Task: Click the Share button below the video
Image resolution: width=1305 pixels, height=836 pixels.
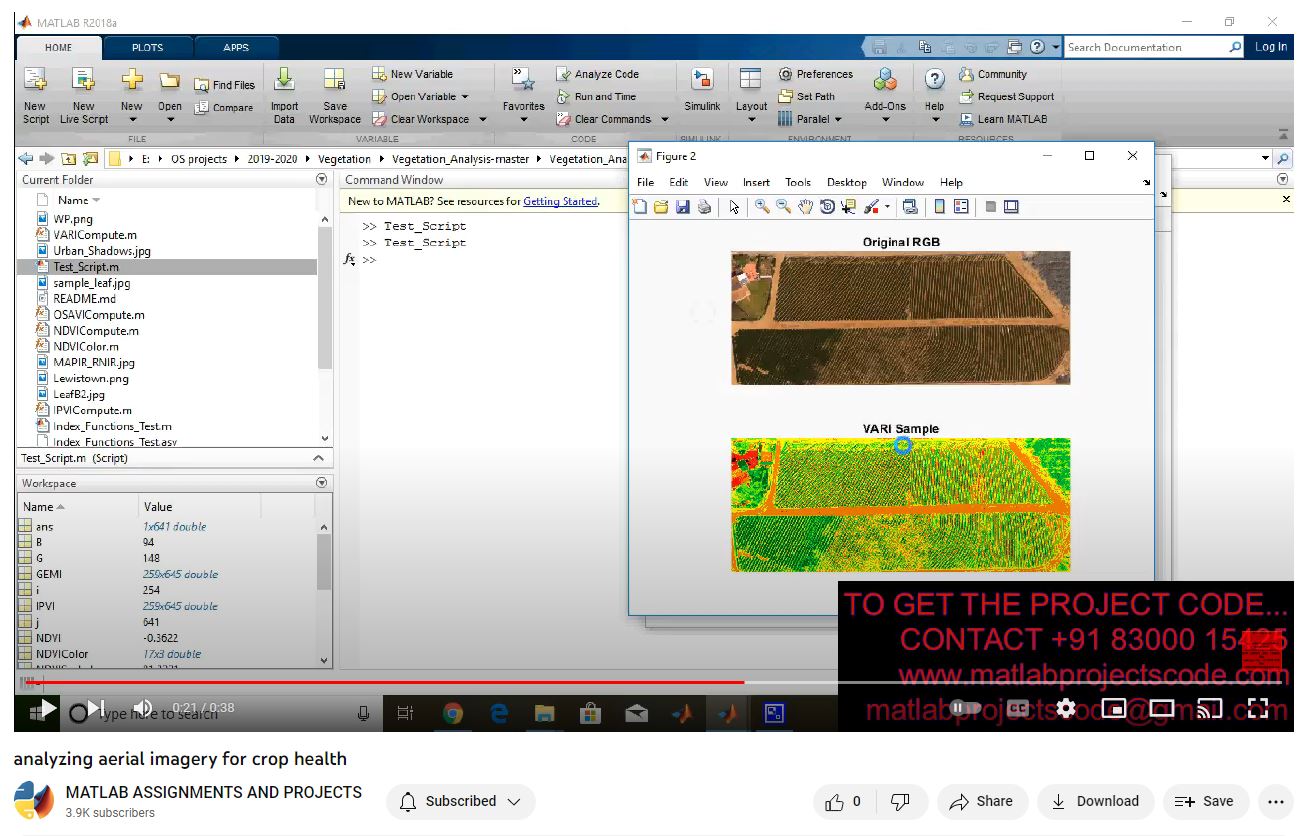Action: pos(982,801)
